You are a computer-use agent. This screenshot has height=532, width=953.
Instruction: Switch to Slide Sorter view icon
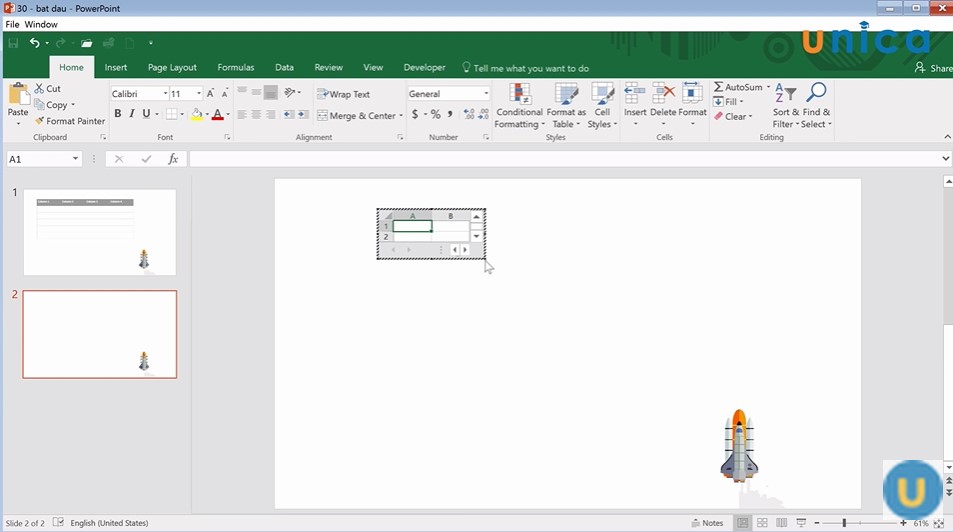762,523
